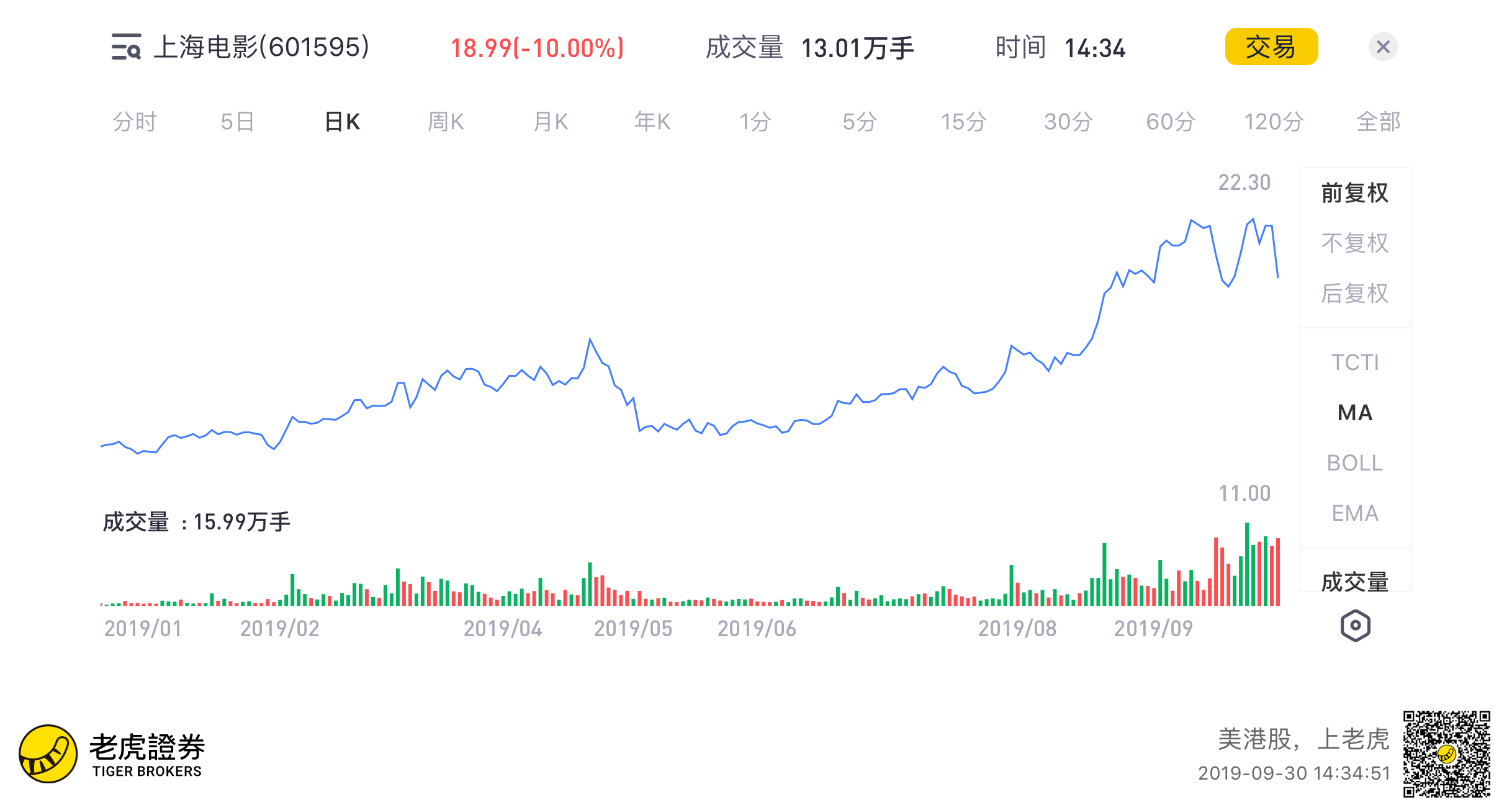The width and height of the screenshot is (1512, 810).
Task: Toggle the MA indicator
Action: (x=1354, y=413)
